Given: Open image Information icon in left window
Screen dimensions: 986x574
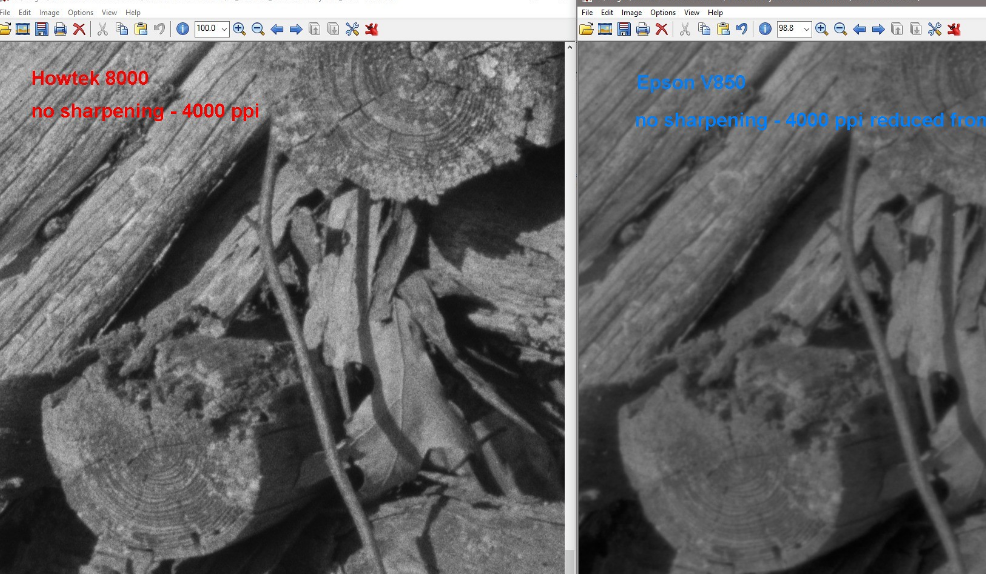Looking at the screenshot, I should click(x=182, y=29).
